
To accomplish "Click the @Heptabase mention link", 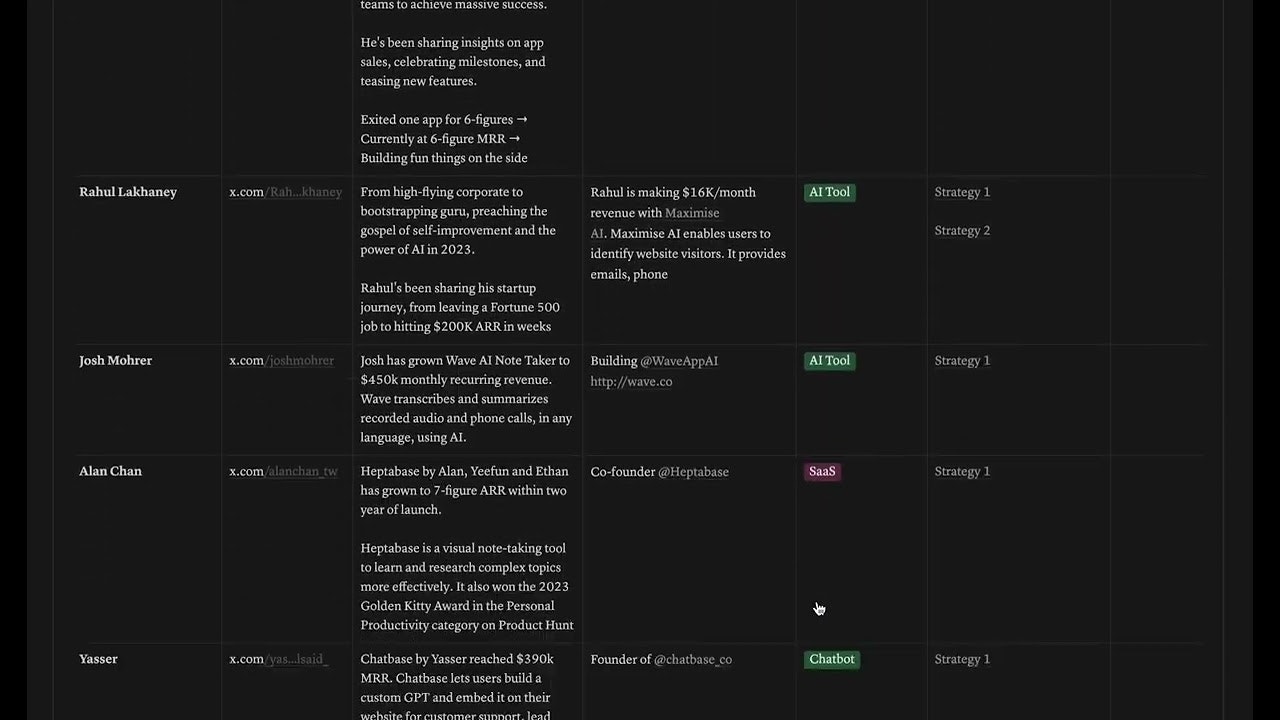I will (693, 471).
